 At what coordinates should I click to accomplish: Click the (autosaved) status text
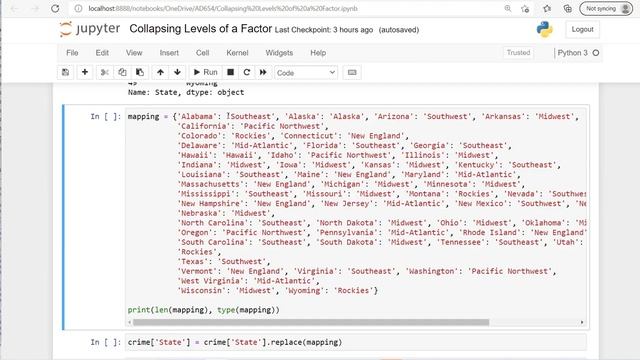pyautogui.click(x=399, y=30)
